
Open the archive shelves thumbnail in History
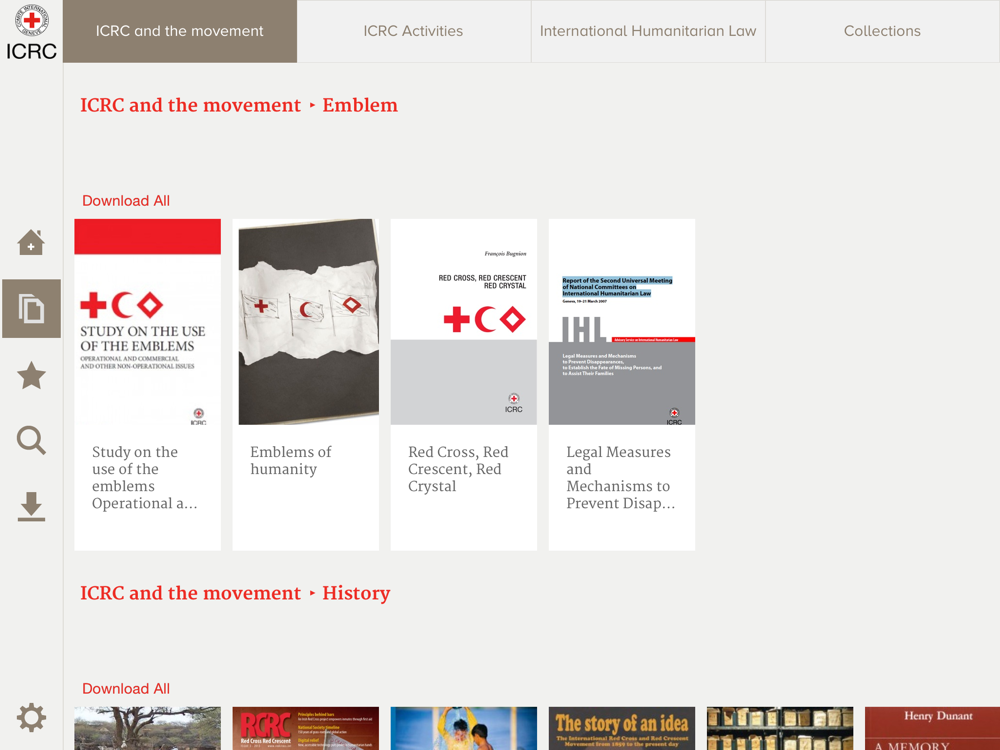click(780, 728)
